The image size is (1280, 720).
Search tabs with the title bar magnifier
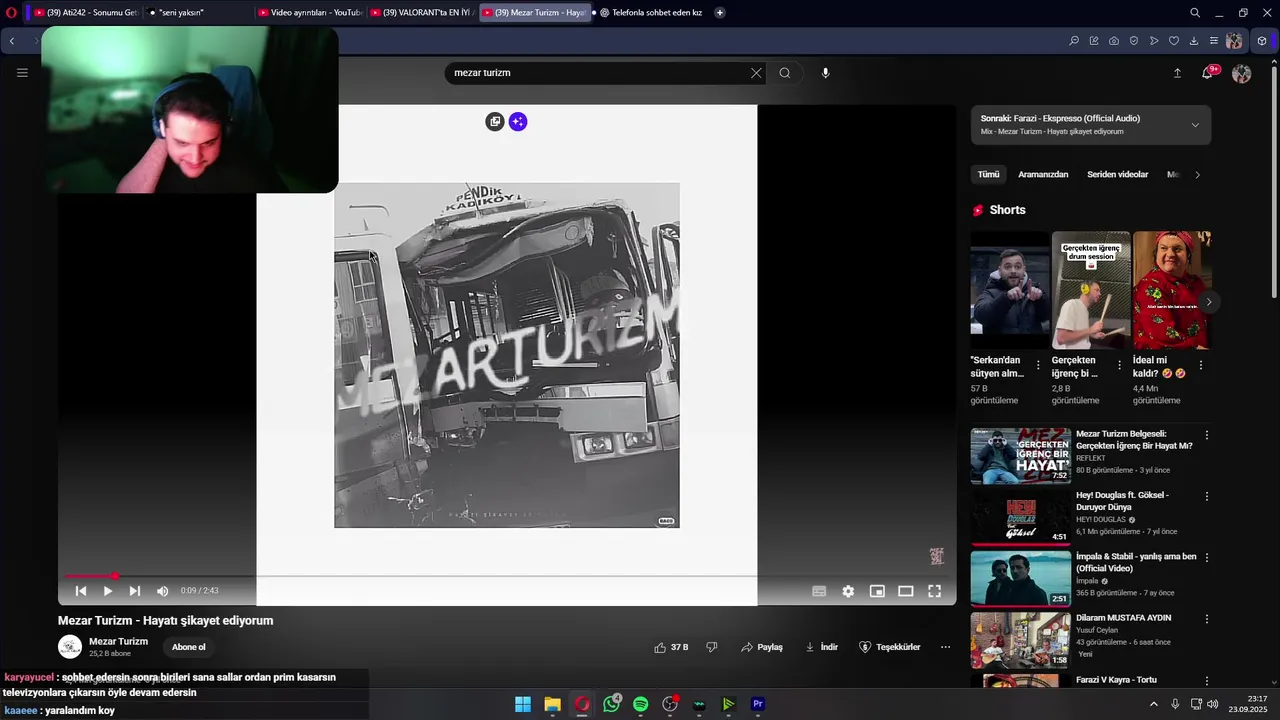(x=1195, y=13)
